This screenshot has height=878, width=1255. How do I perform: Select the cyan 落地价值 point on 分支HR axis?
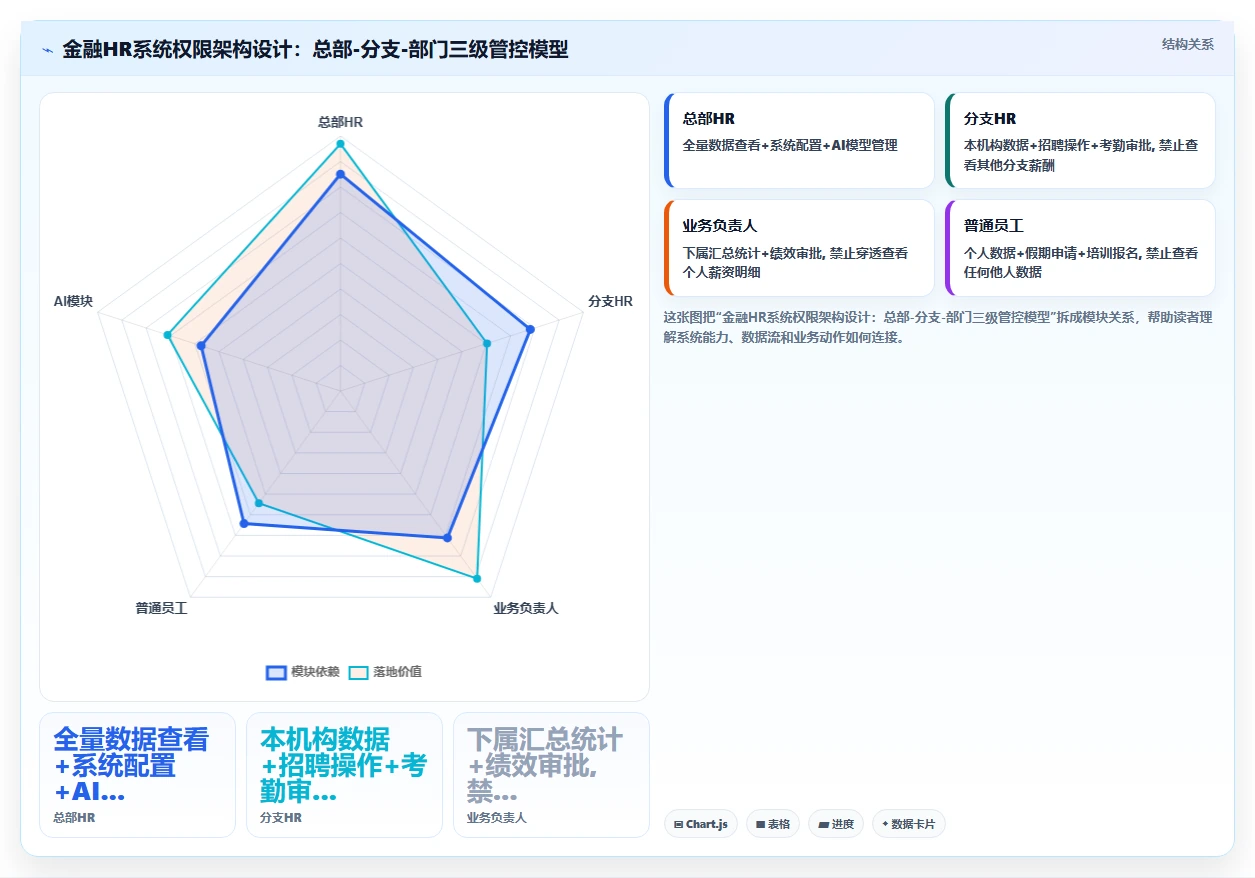click(487, 343)
